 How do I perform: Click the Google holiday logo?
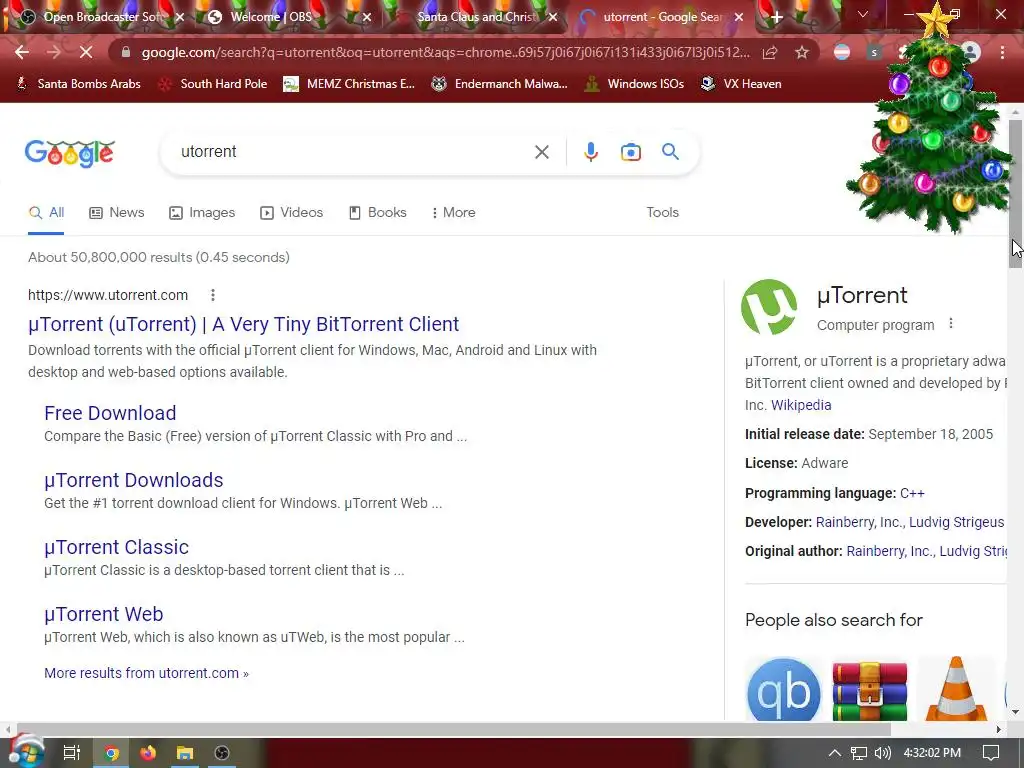point(70,153)
